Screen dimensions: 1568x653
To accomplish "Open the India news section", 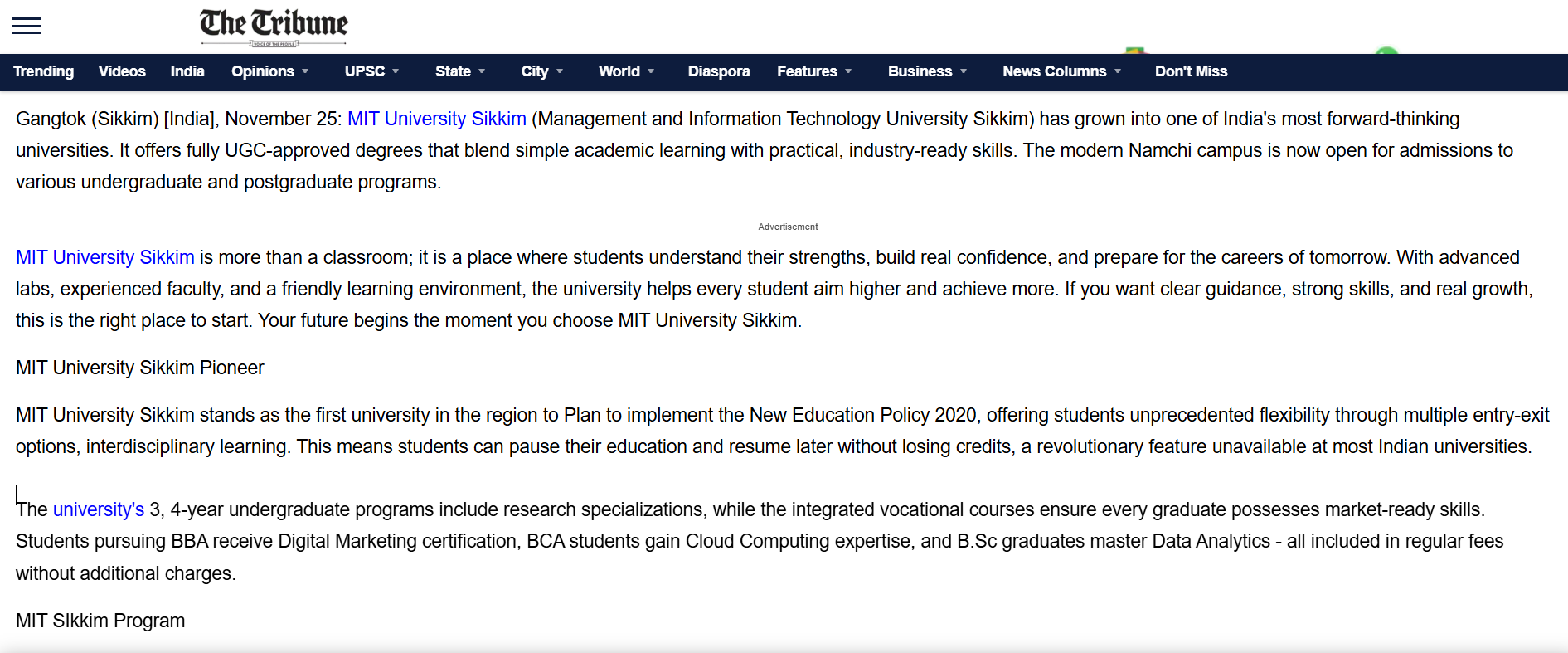I will (x=187, y=72).
